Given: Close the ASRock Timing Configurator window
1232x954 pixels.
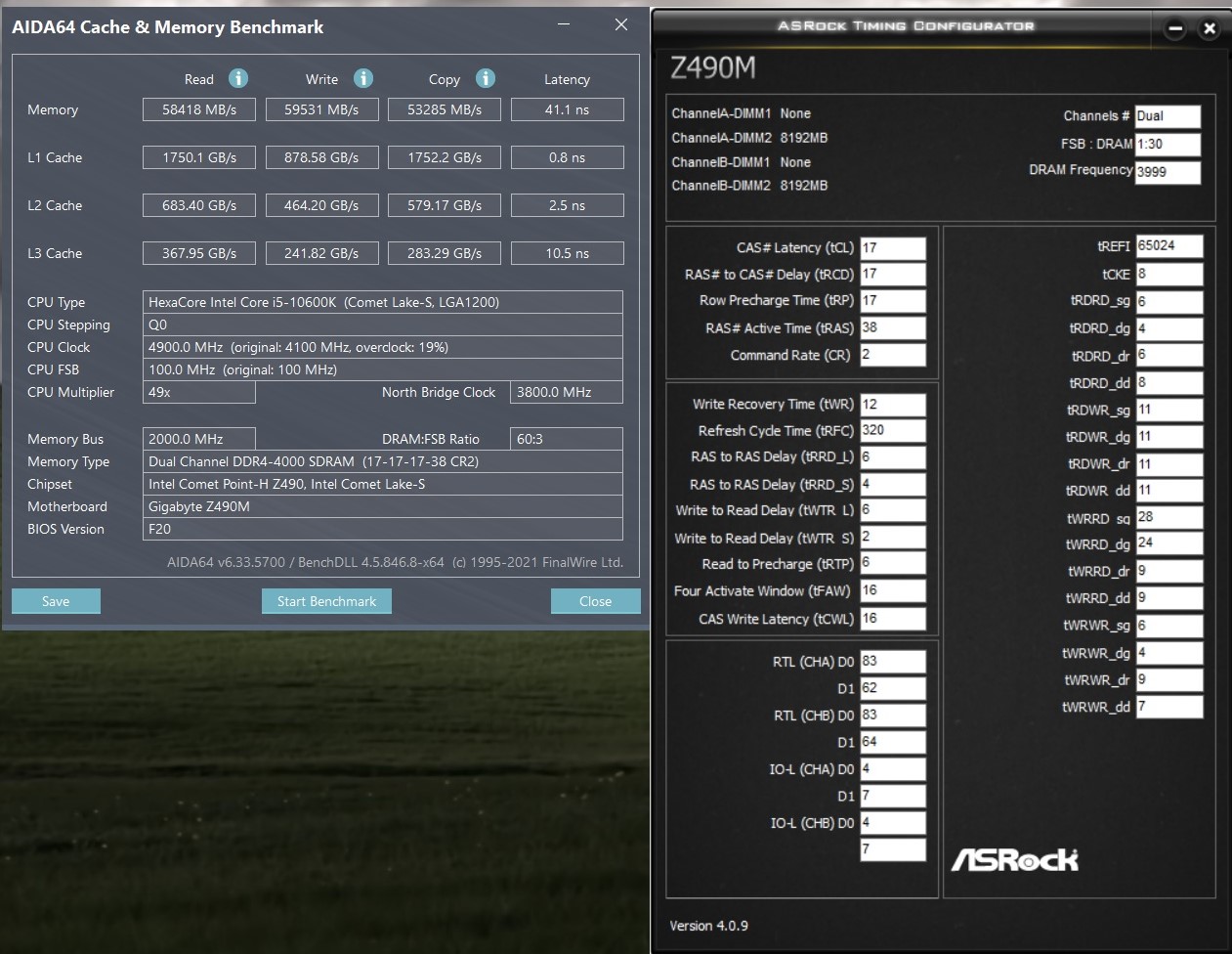Looking at the screenshot, I should [1210, 28].
